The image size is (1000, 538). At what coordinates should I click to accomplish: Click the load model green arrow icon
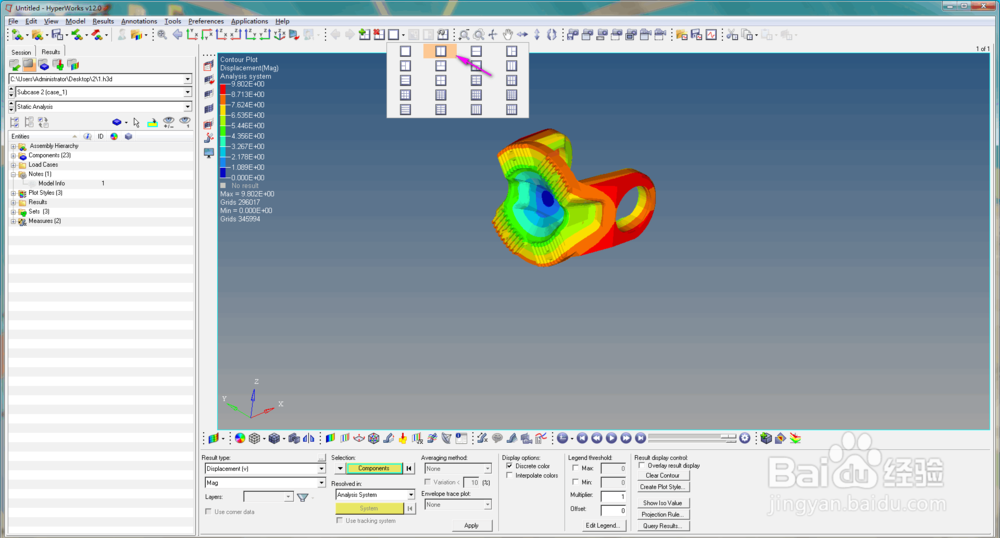pyautogui.click(x=15, y=65)
